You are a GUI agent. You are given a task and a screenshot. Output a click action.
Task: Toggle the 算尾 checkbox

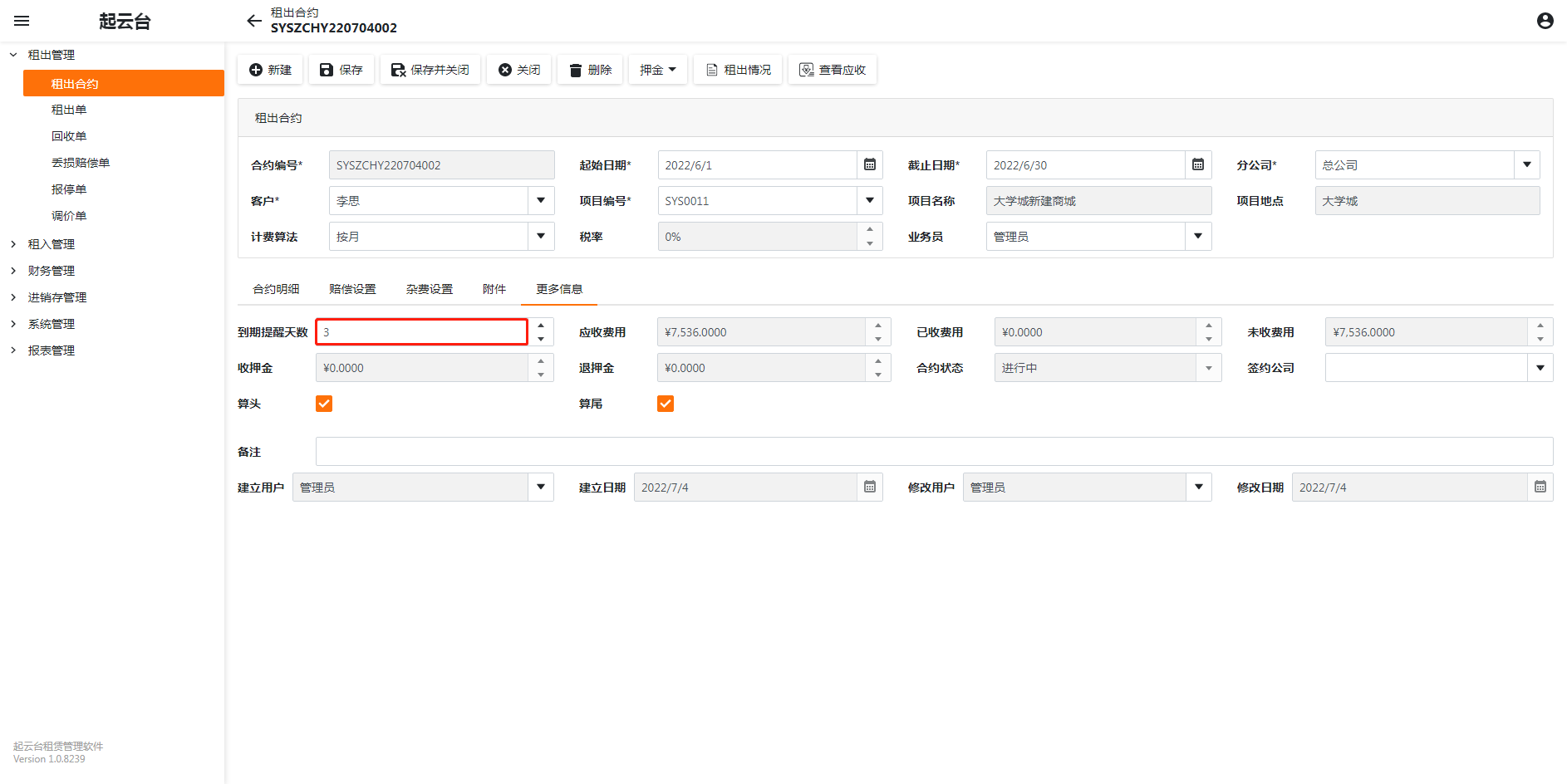coord(666,404)
